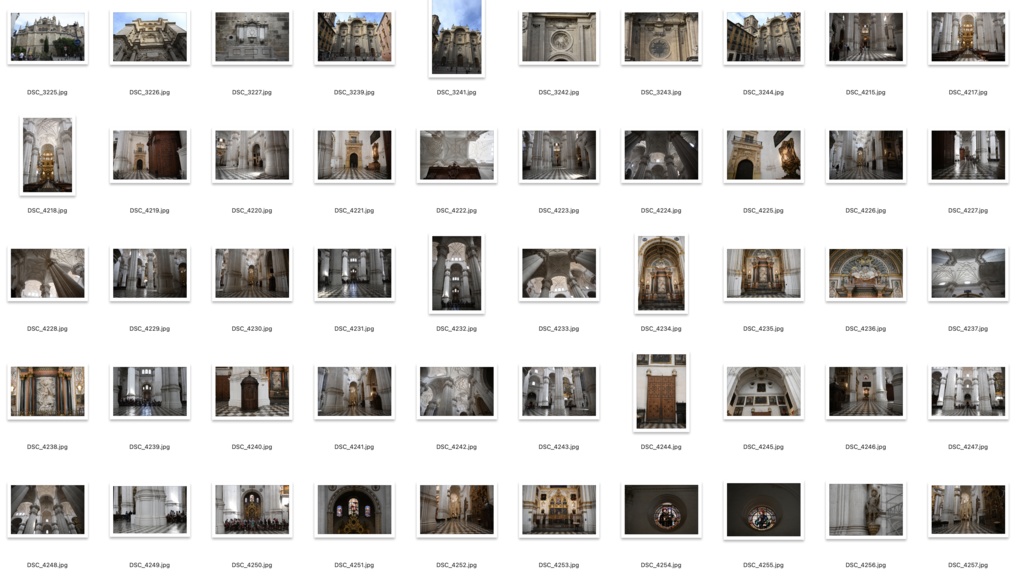Select the DSC_4245.jpg thumbnail
This screenshot has height=580, width=1024.
click(x=763, y=392)
